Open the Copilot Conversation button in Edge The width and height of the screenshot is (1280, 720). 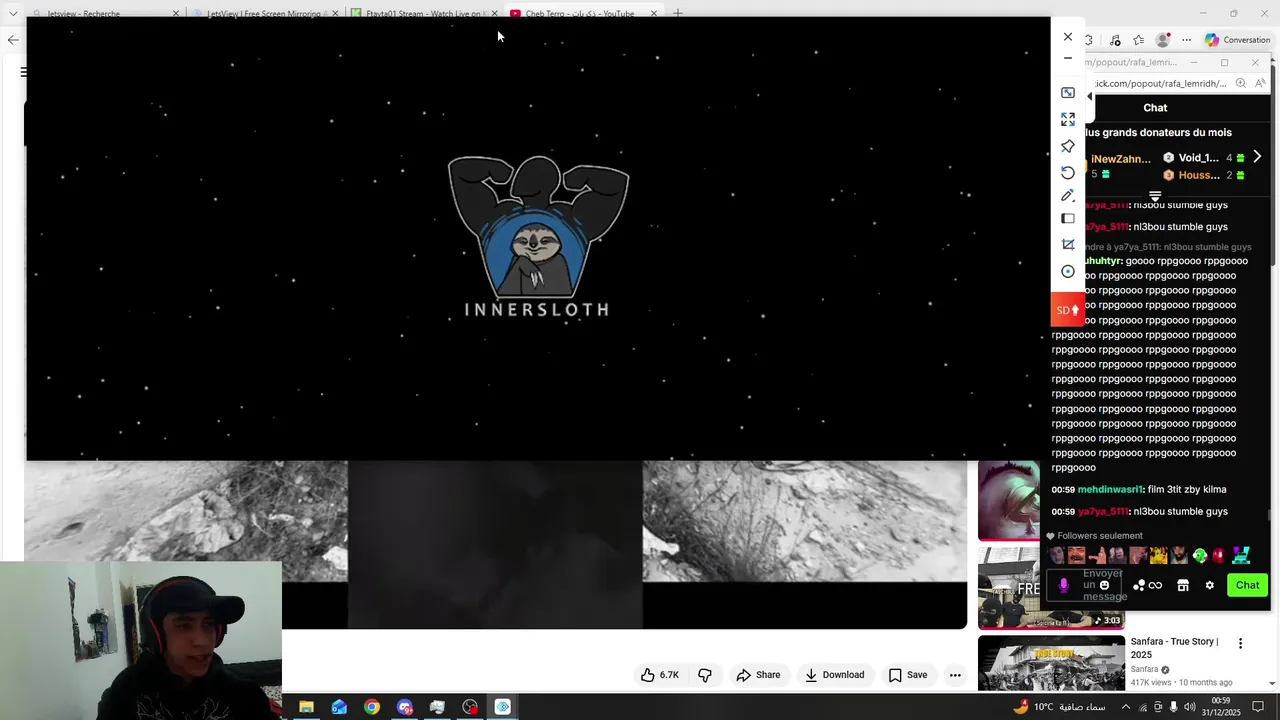pyautogui.click(x=1237, y=40)
